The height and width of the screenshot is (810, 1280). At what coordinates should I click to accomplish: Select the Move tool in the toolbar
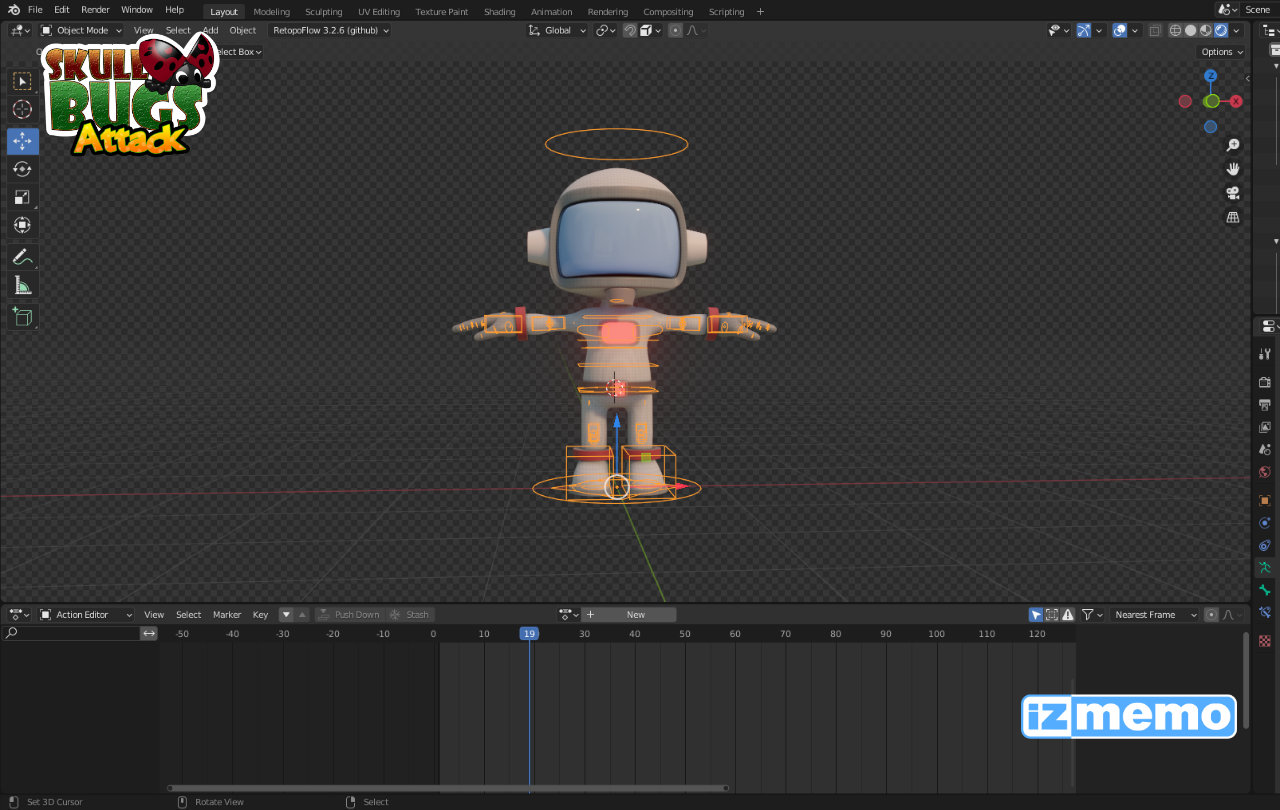(x=22, y=141)
